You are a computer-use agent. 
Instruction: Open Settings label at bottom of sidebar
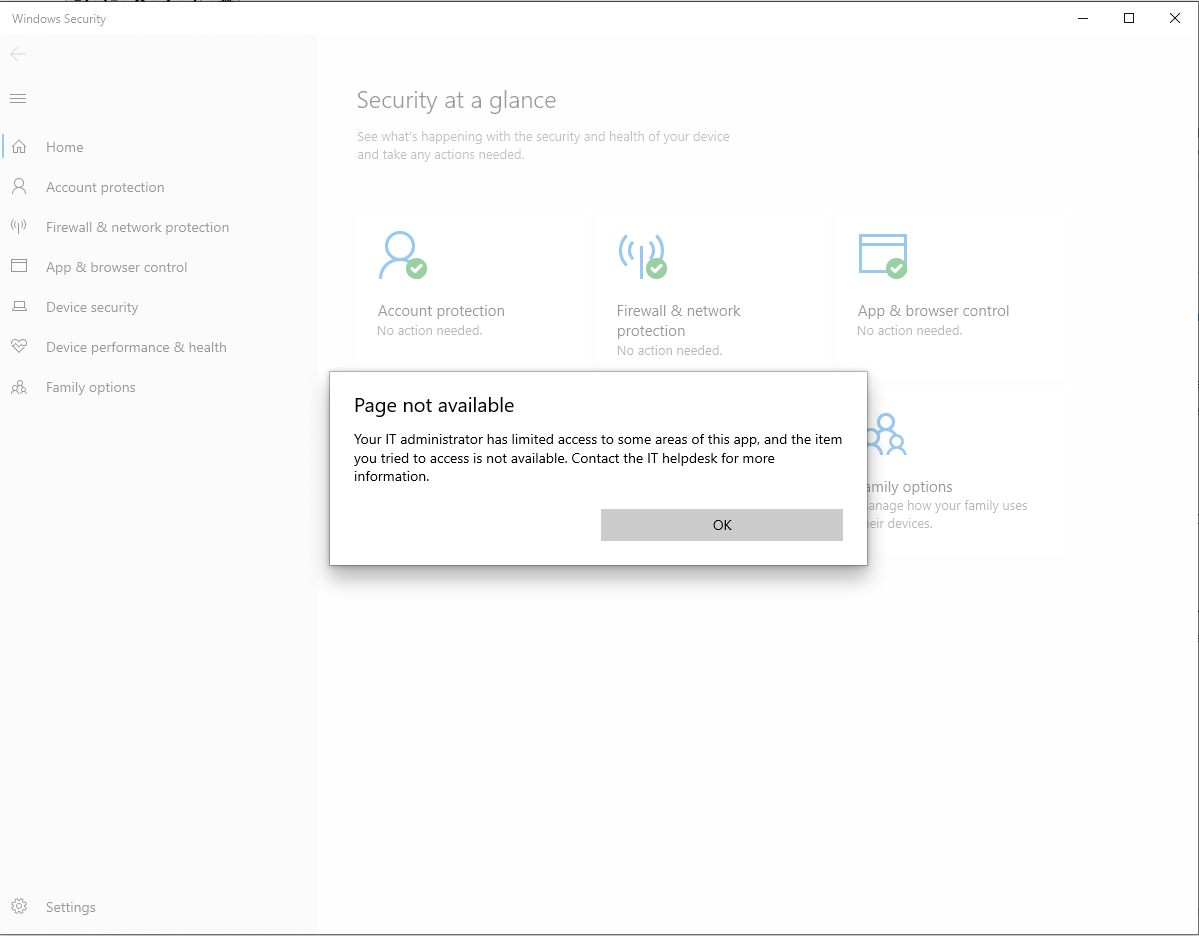70,907
